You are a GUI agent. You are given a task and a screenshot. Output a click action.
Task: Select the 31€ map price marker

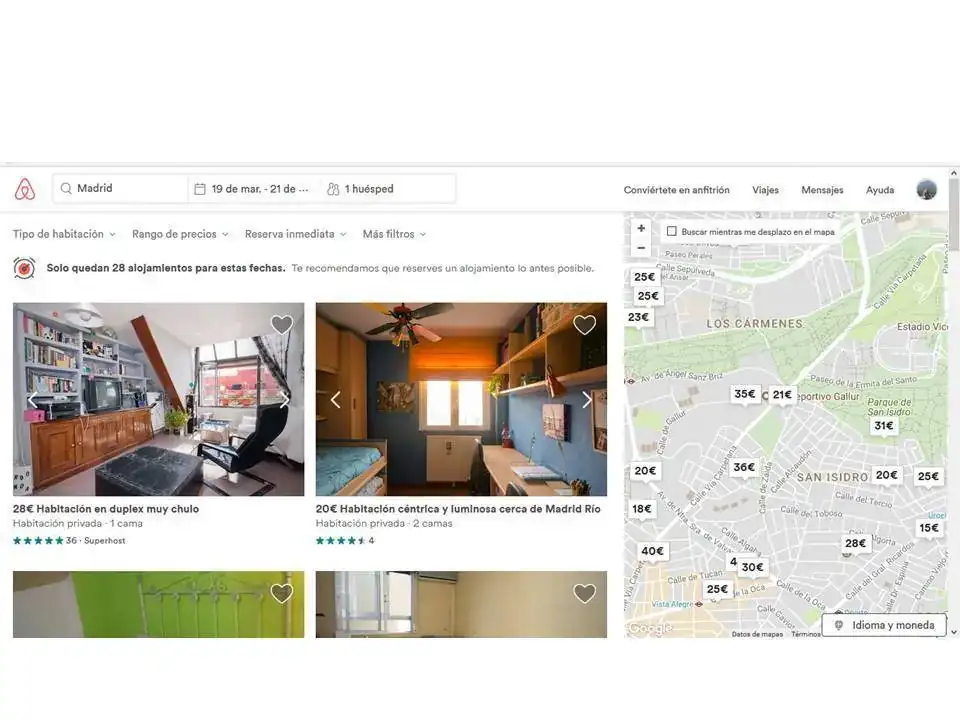(883, 426)
